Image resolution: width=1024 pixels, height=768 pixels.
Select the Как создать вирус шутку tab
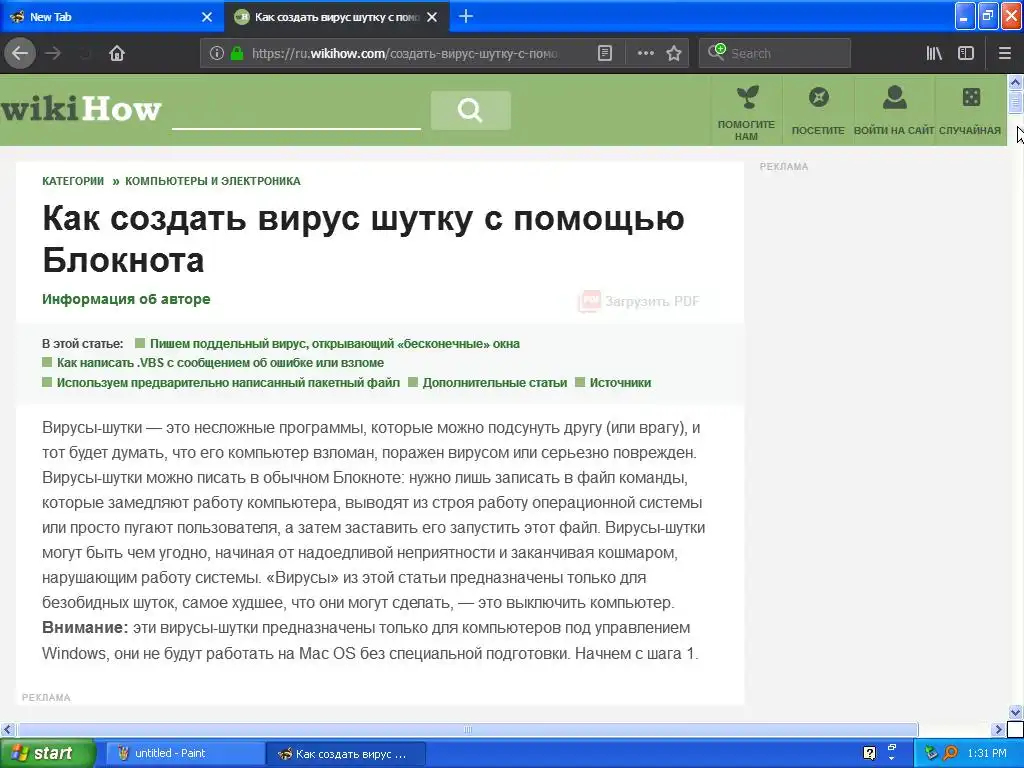336,17
